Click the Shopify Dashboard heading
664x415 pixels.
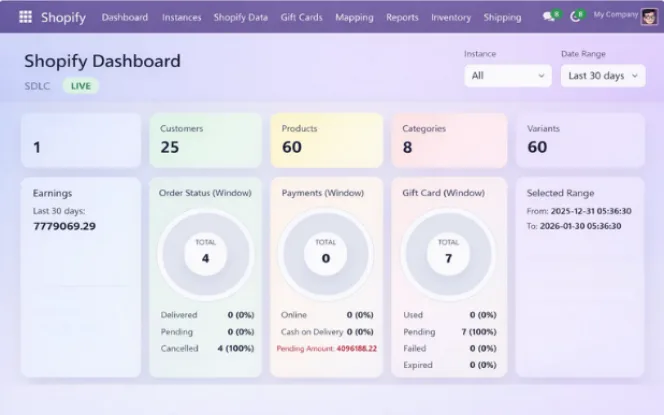coord(102,61)
